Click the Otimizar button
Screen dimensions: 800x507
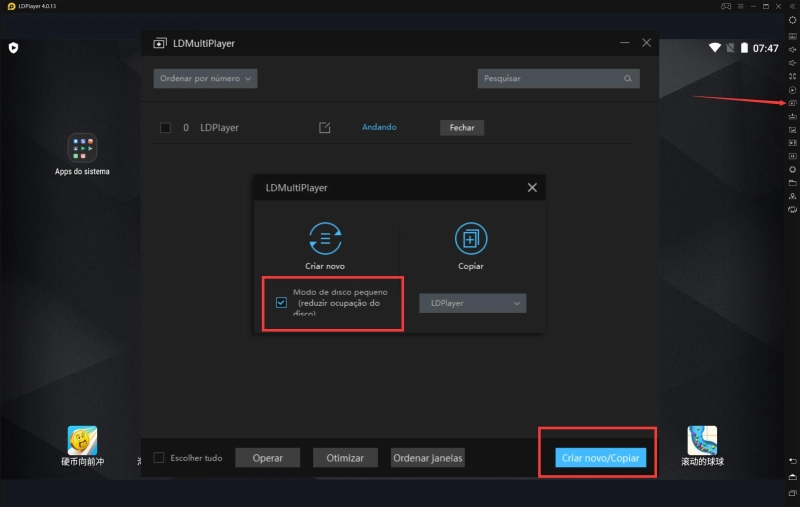click(x=345, y=458)
